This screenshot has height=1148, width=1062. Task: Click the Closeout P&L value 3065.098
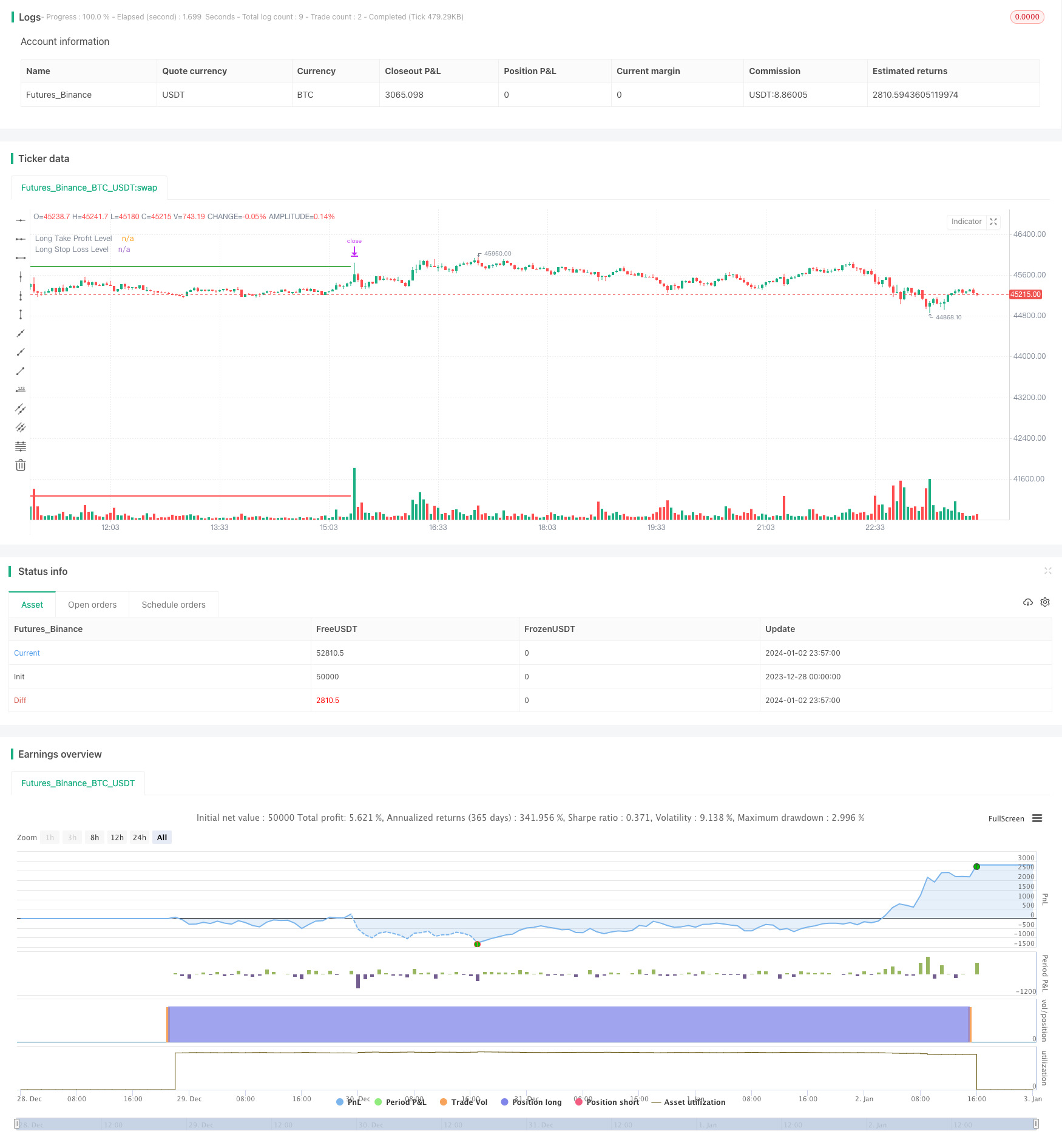404,95
